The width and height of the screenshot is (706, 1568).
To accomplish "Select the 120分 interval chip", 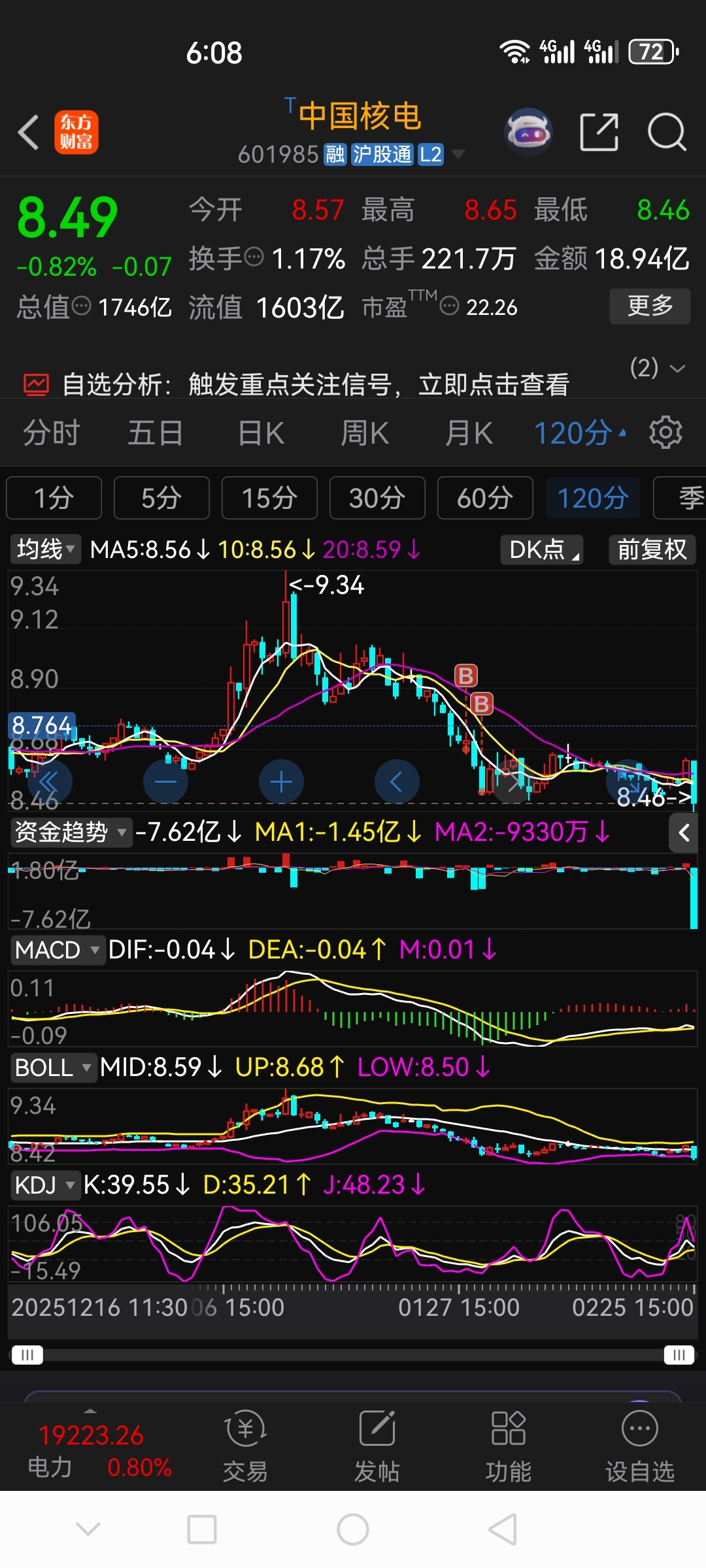I will click(x=593, y=498).
